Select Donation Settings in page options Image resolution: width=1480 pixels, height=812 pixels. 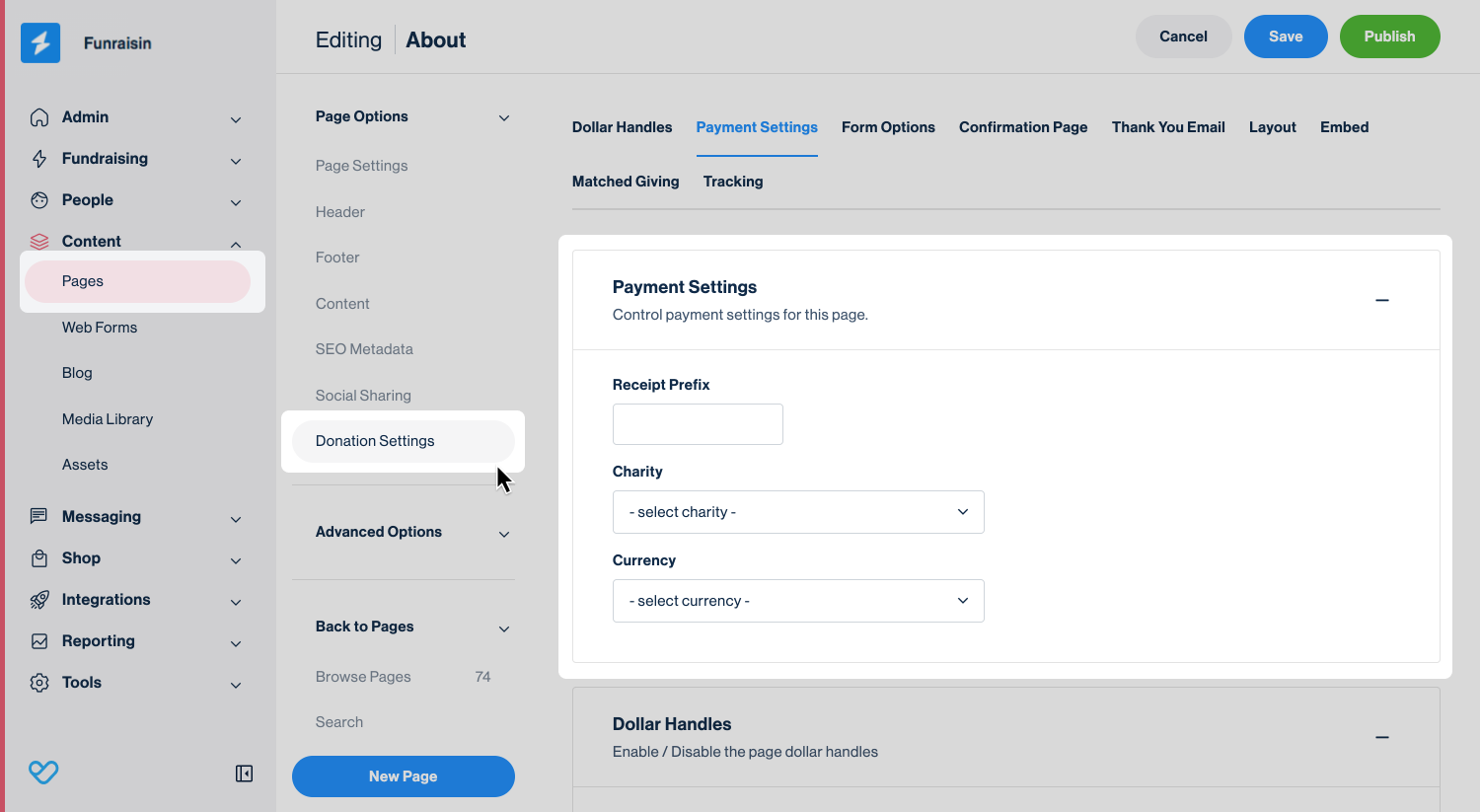click(404, 441)
